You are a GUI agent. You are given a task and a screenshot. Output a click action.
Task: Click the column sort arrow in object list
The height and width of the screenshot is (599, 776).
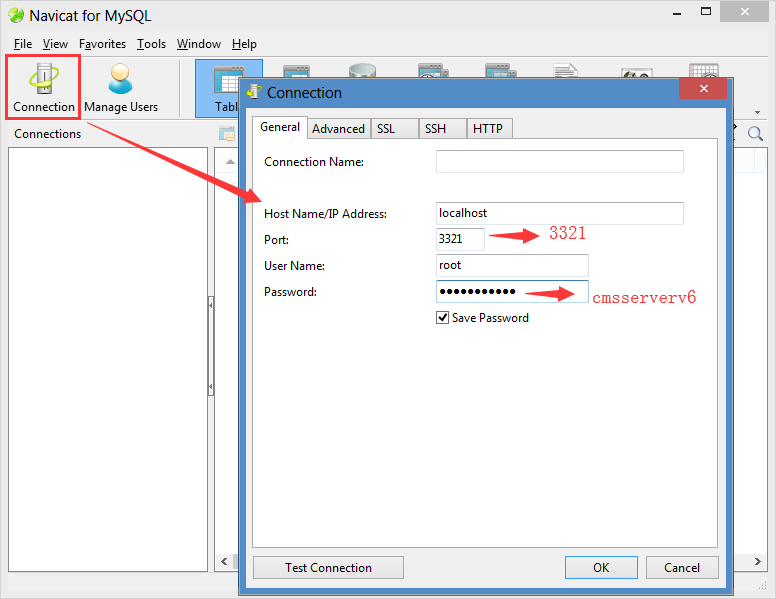pos(230,161)
